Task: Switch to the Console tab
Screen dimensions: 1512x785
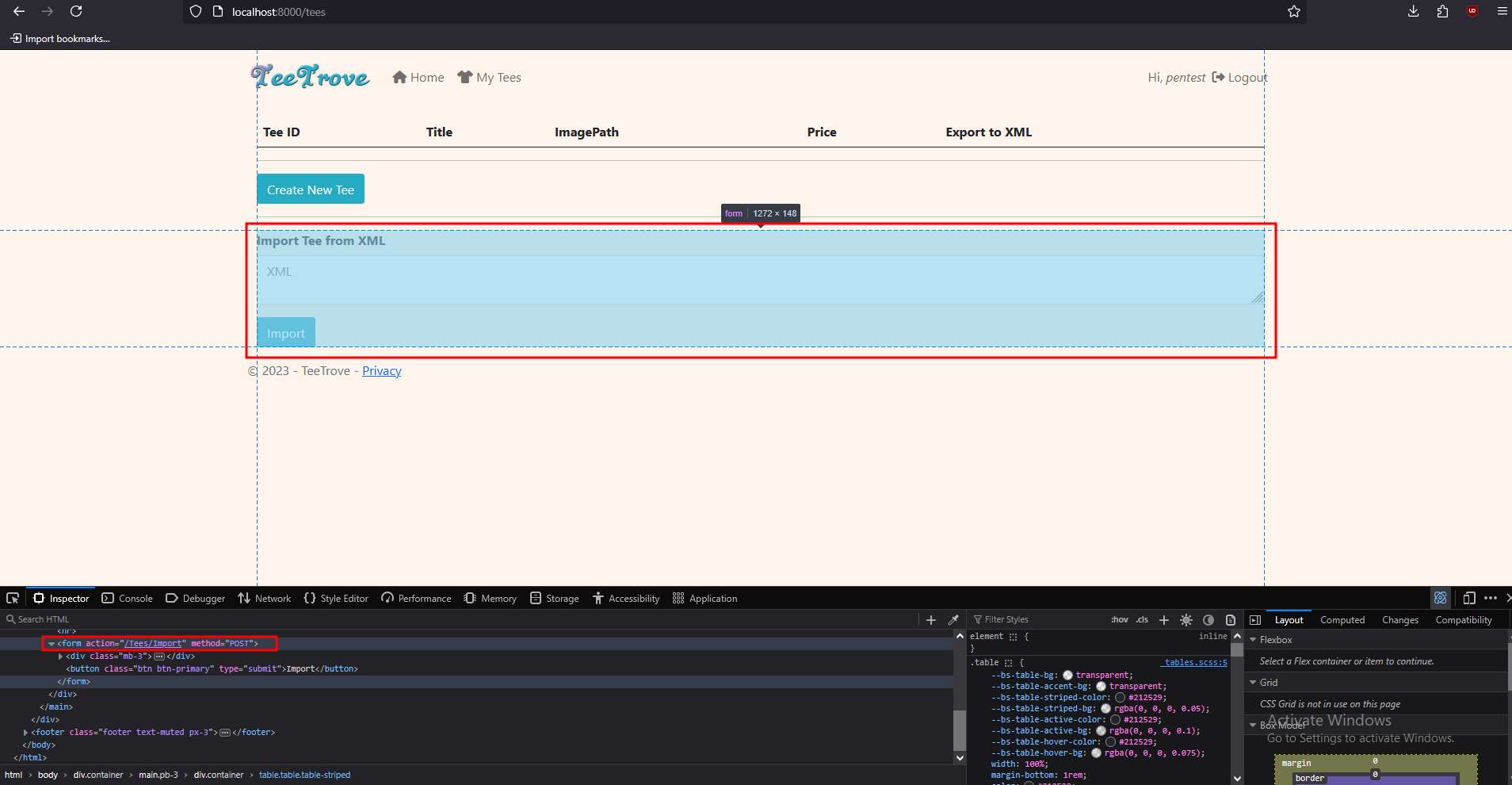Action: [128, 599]
